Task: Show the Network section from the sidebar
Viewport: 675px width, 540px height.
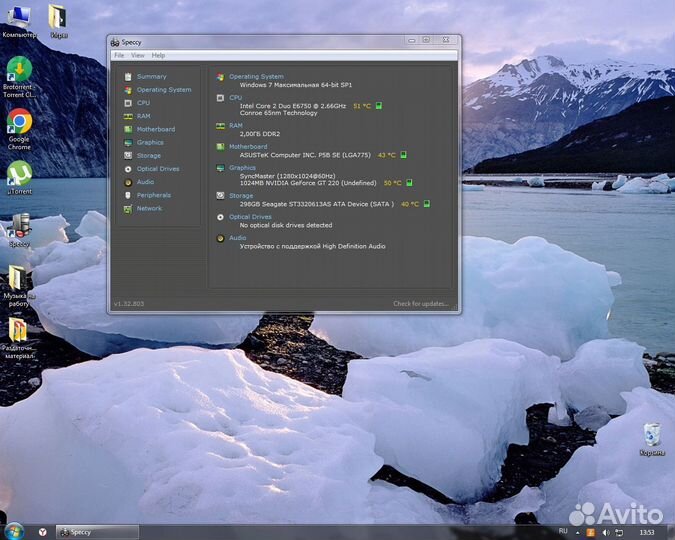Action: [149, 208]
